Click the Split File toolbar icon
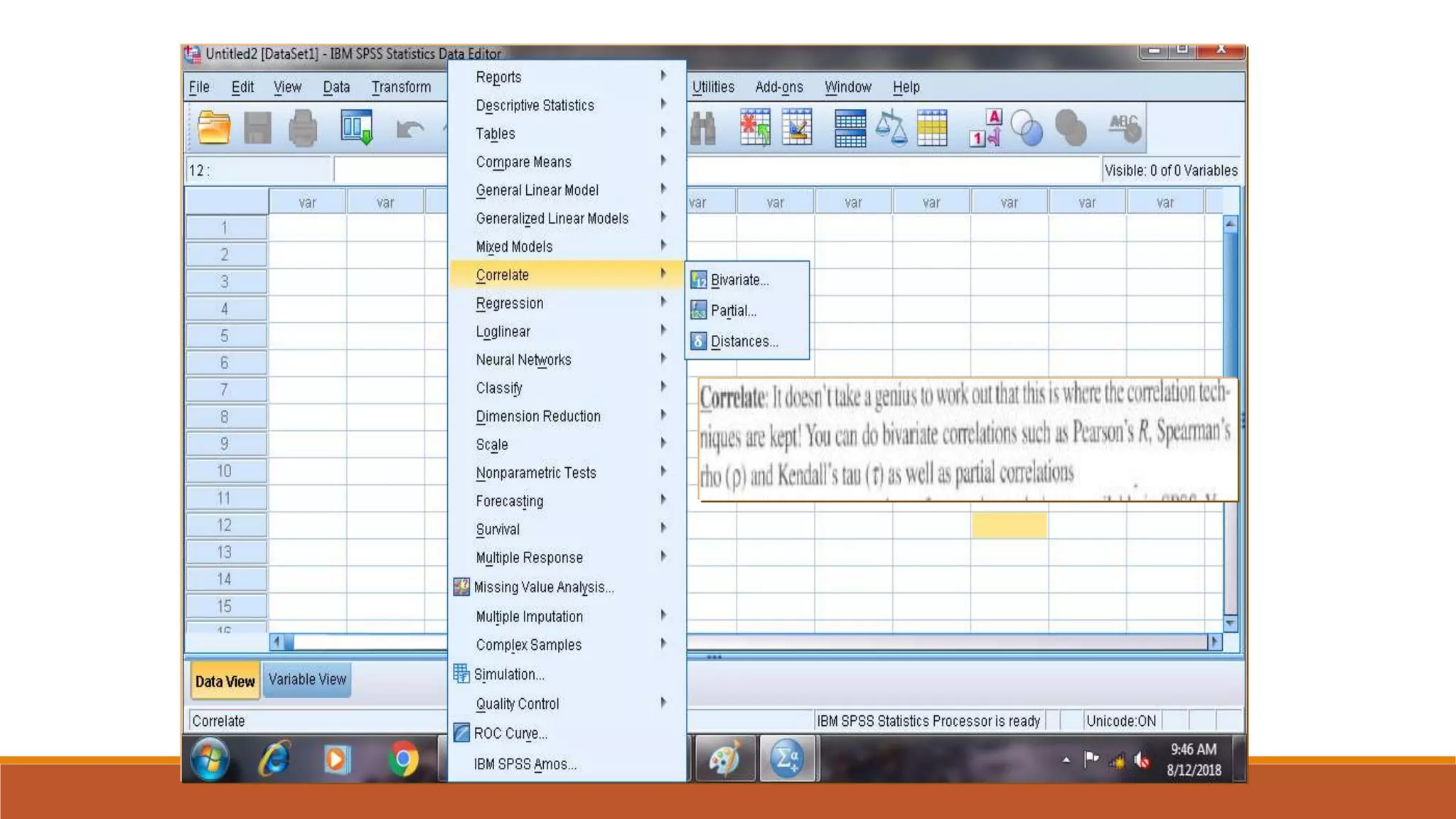The width and height of the screenshot is (1456, 819). (x=850, y=129)
